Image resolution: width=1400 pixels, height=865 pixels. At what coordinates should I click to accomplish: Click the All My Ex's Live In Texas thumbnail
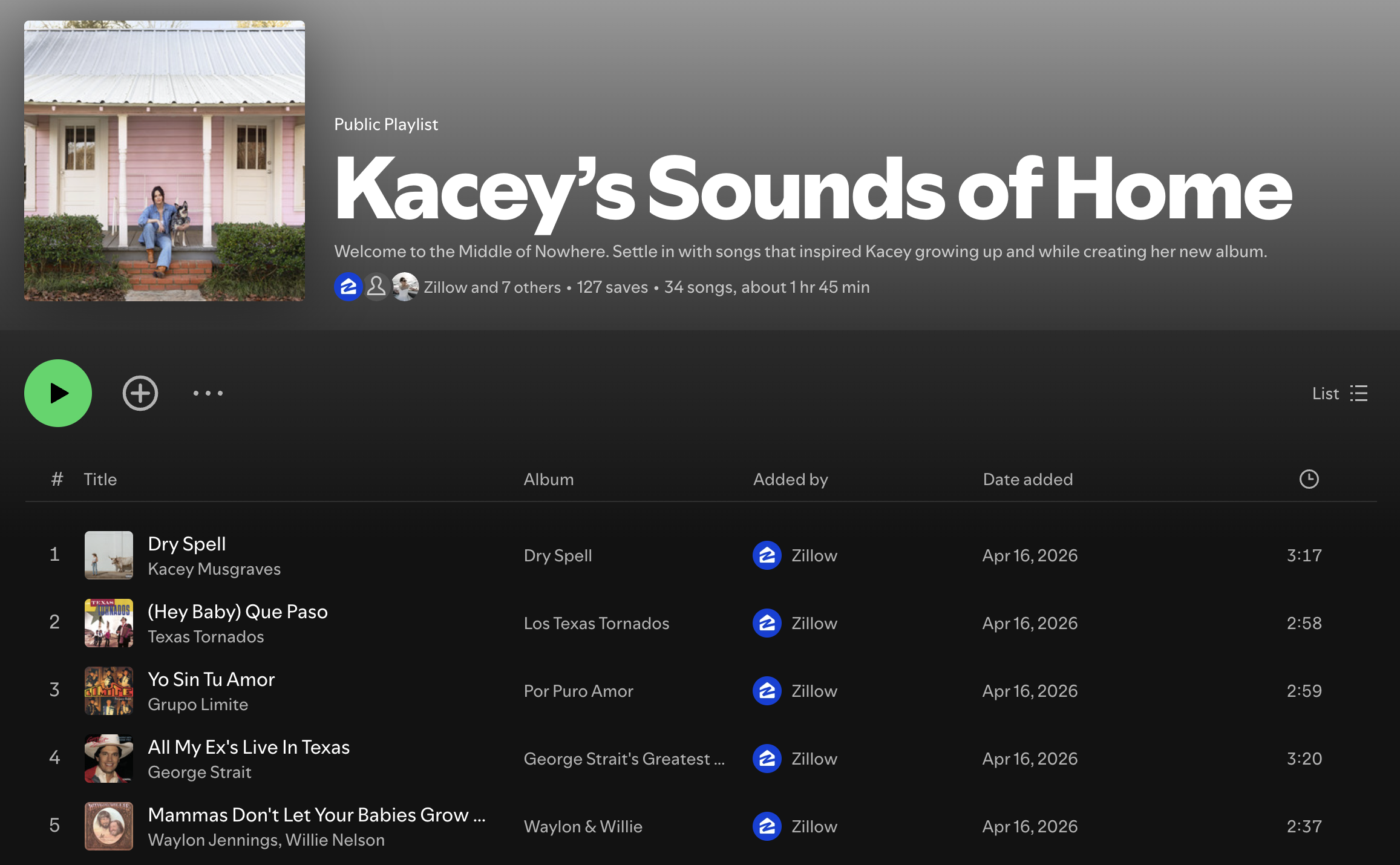click(x=109, y=759)
